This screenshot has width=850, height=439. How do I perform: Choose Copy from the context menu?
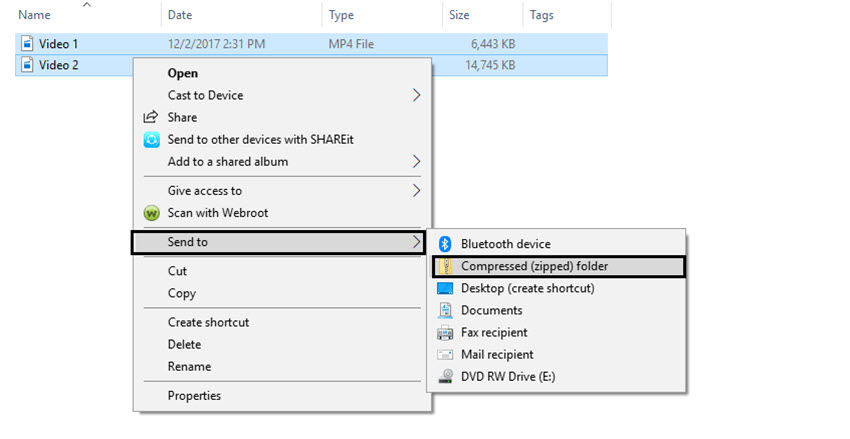(282, 293)
